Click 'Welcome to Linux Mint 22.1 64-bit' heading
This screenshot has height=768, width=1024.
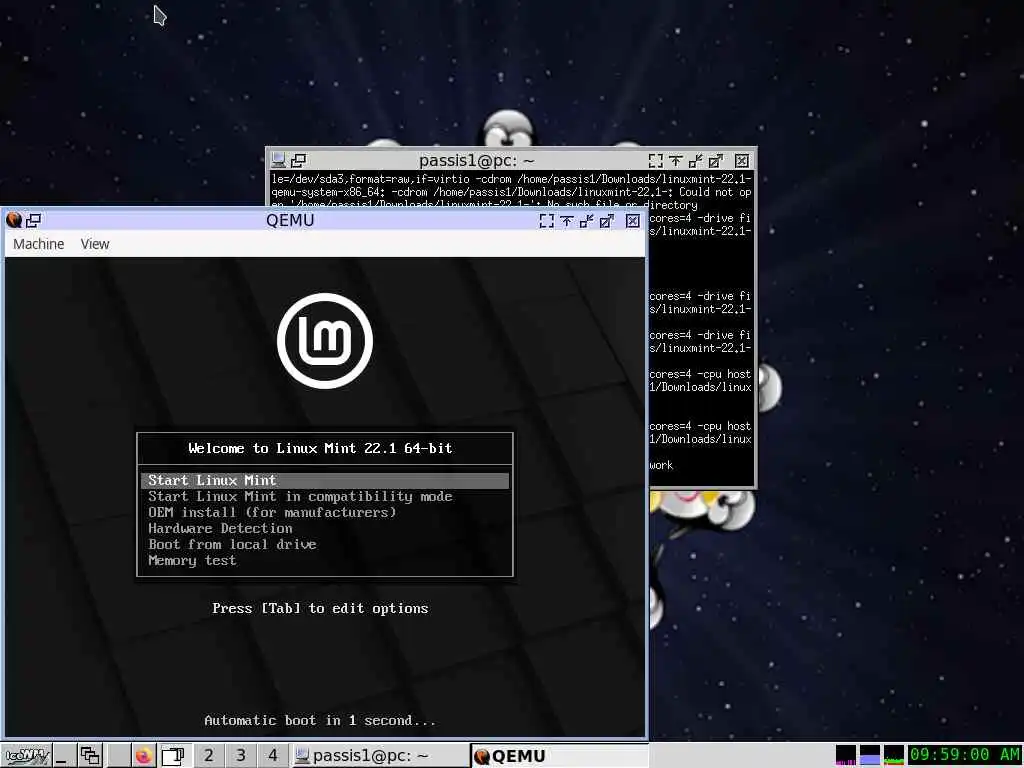pos(320,448)
